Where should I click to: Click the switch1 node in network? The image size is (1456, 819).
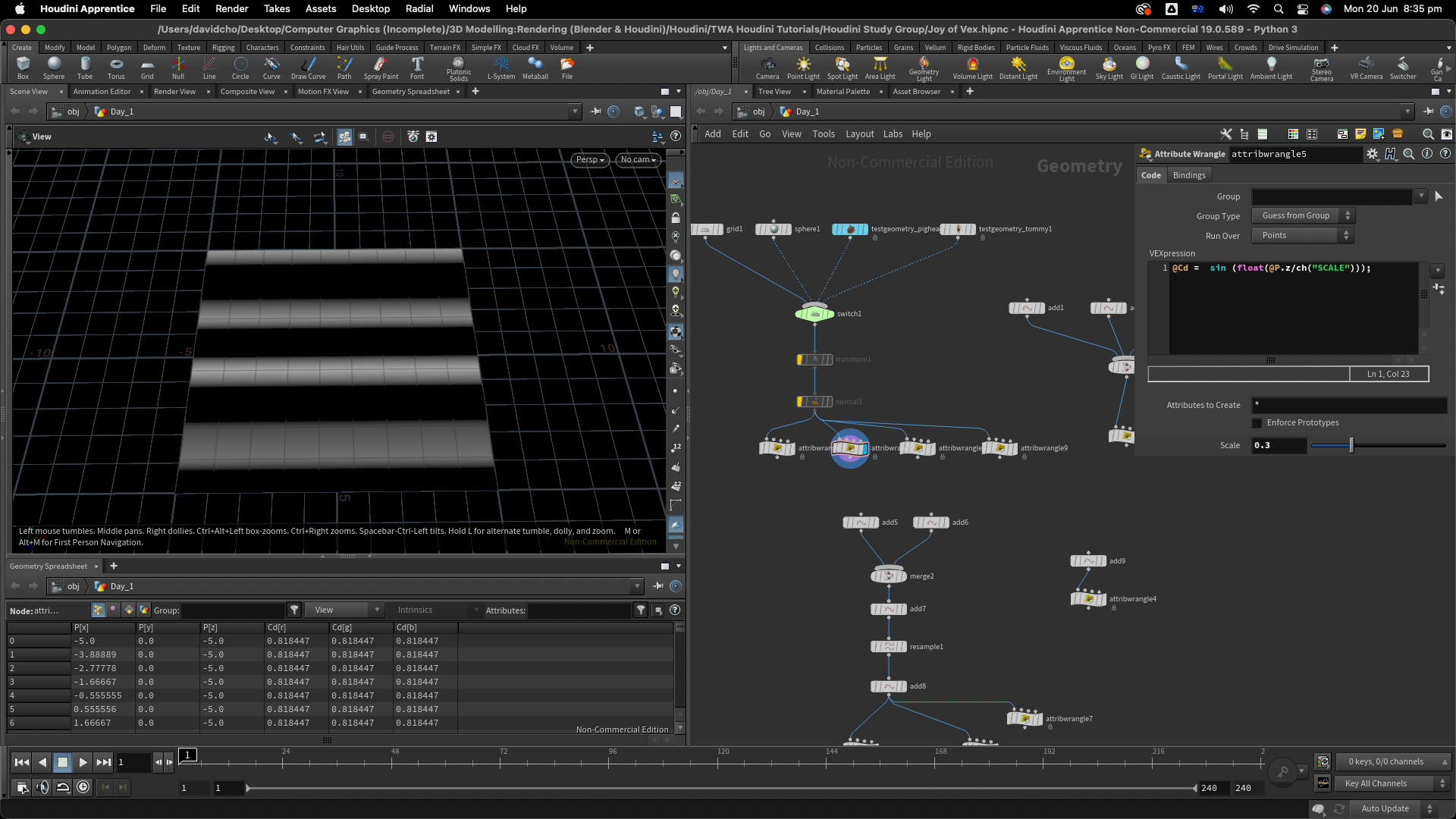click(814, 313)
